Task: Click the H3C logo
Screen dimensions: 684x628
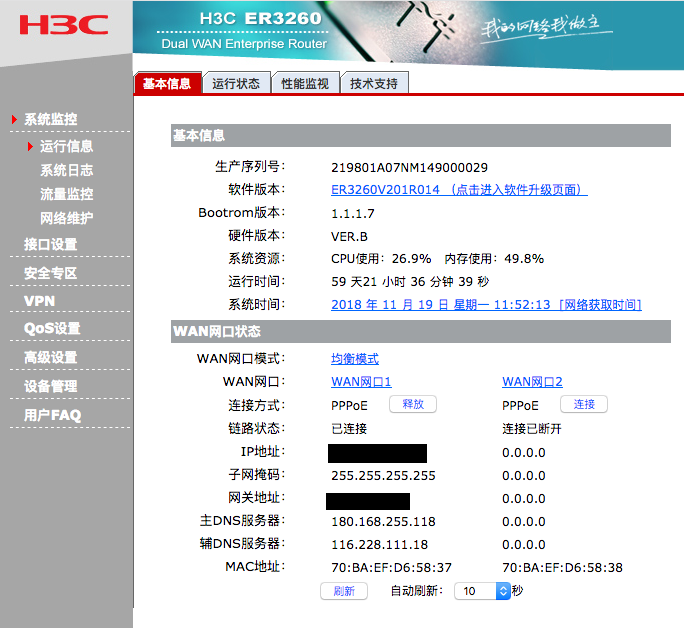Action: coord(64,25)
